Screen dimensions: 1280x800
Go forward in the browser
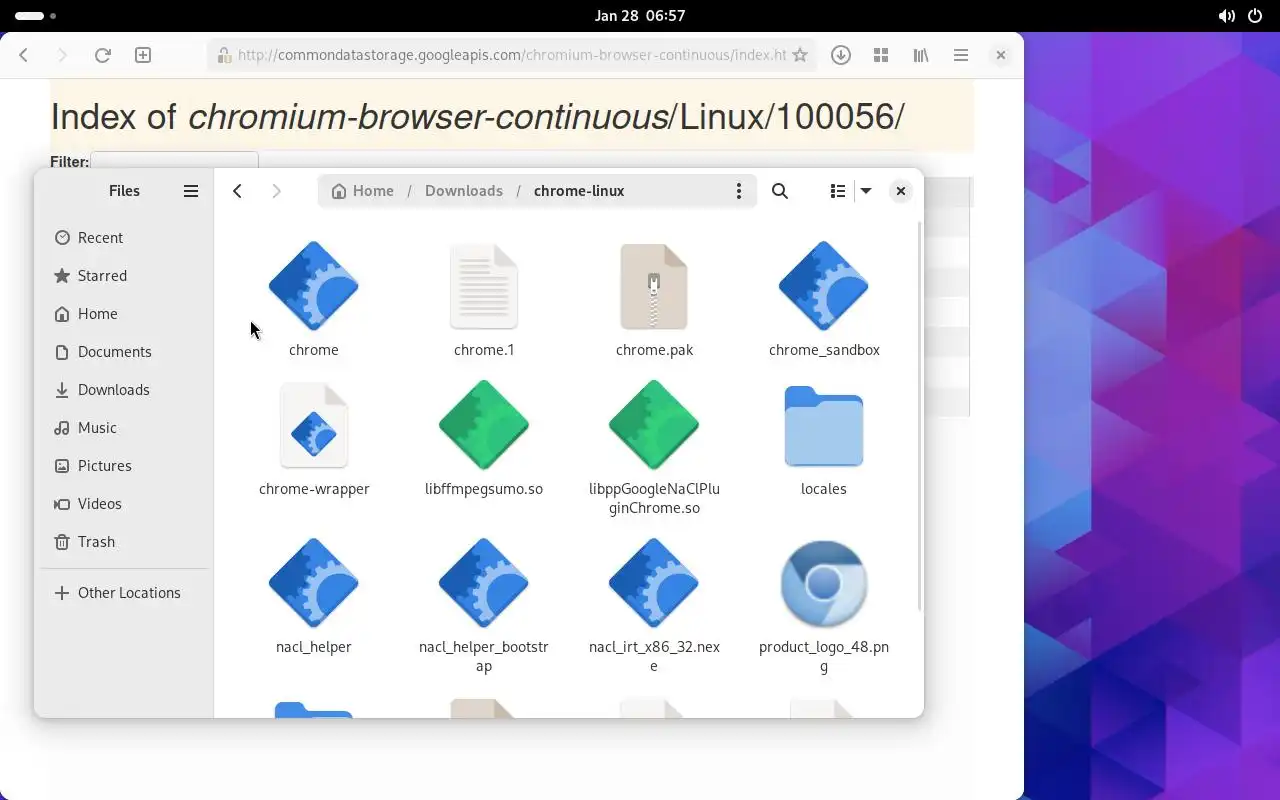coord(62,55)
